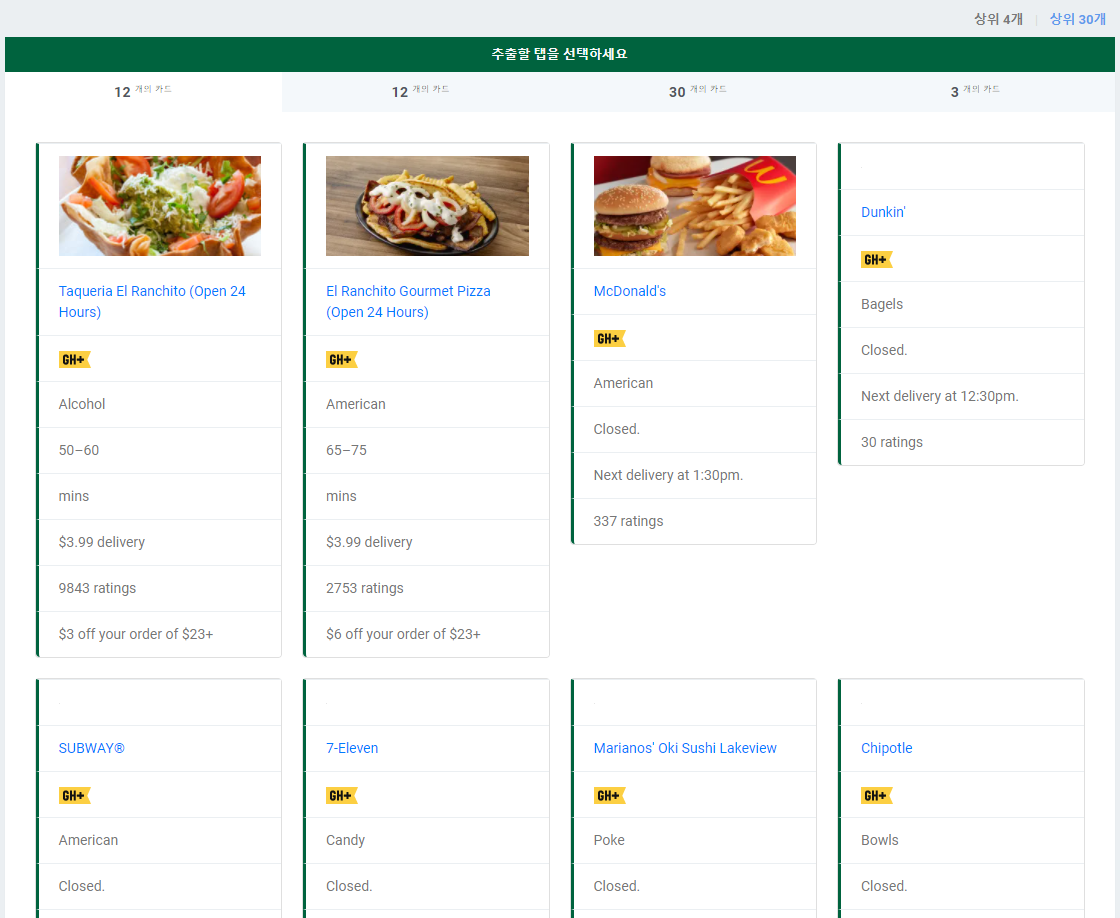The image size is (1120, 918).
Task: Click the 상위 30개 link
Action: pos(1077,19)
